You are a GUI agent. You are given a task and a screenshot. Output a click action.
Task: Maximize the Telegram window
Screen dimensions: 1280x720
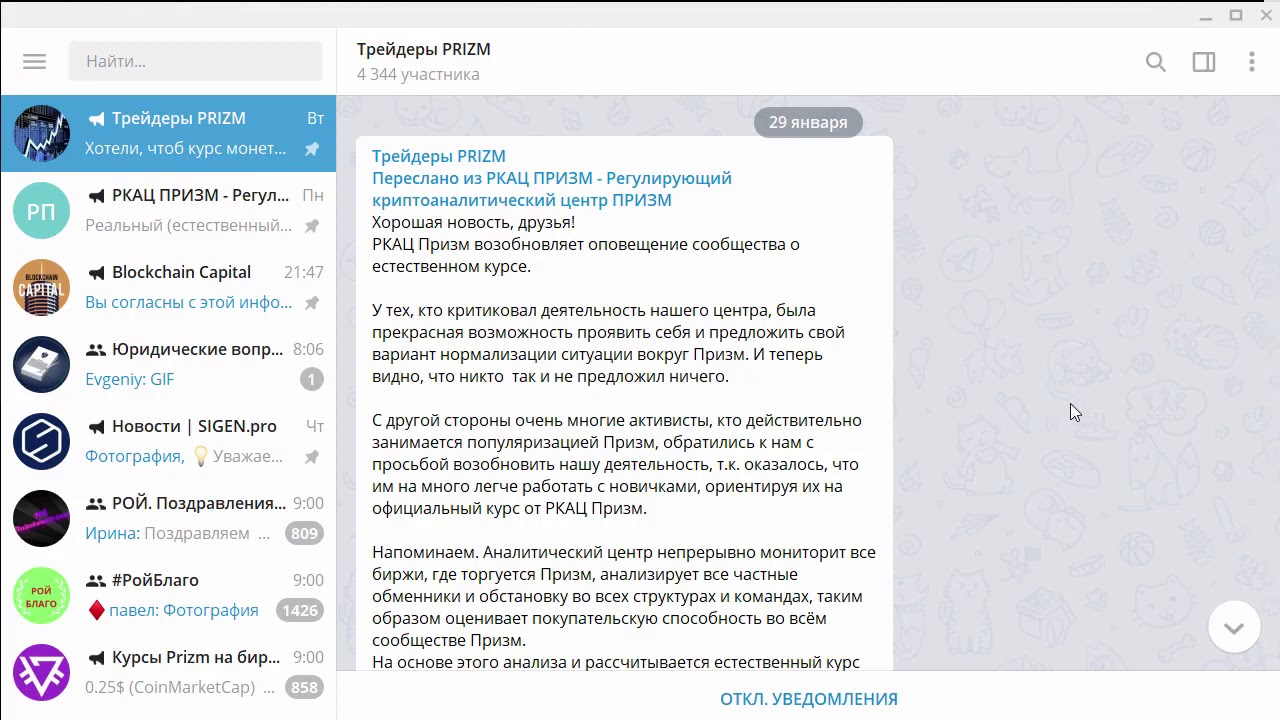click(x=1236, y=15)
